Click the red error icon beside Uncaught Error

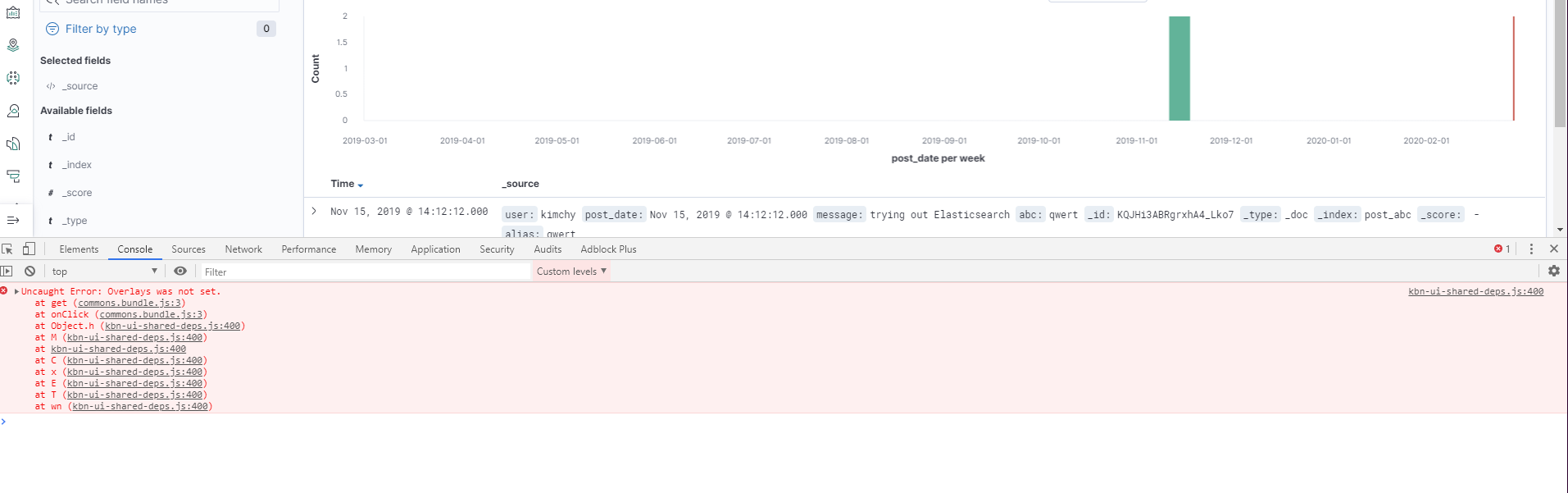click(x=4, y=290)
